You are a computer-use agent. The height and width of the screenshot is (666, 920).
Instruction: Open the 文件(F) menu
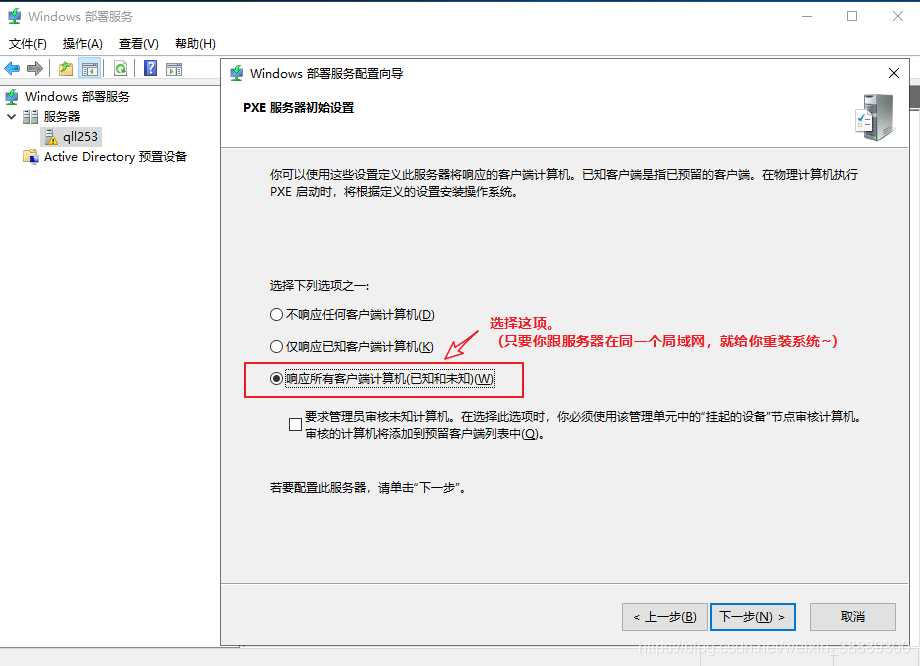tap(28, 44)
